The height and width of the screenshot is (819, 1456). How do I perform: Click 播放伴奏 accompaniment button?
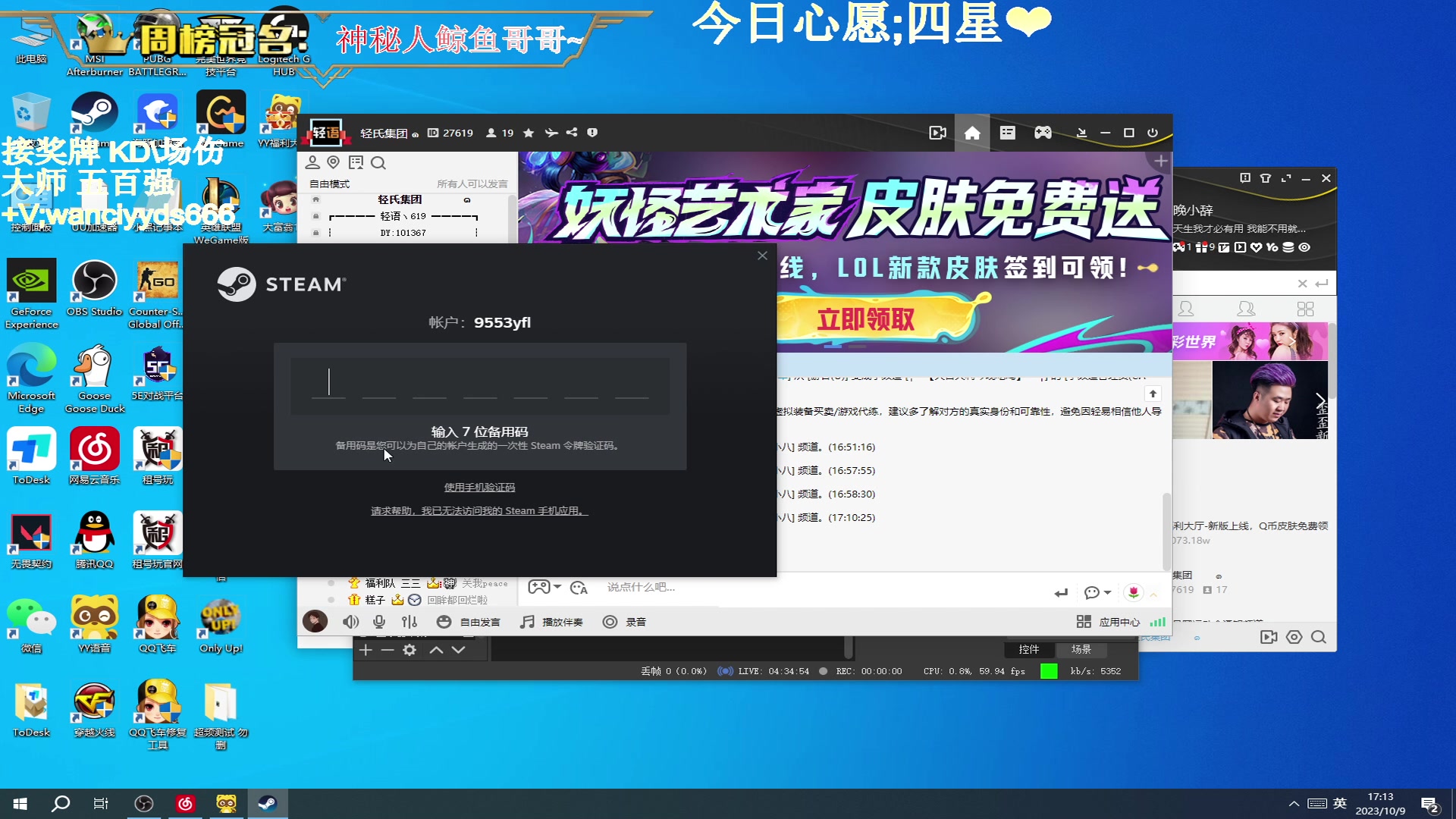551,622
